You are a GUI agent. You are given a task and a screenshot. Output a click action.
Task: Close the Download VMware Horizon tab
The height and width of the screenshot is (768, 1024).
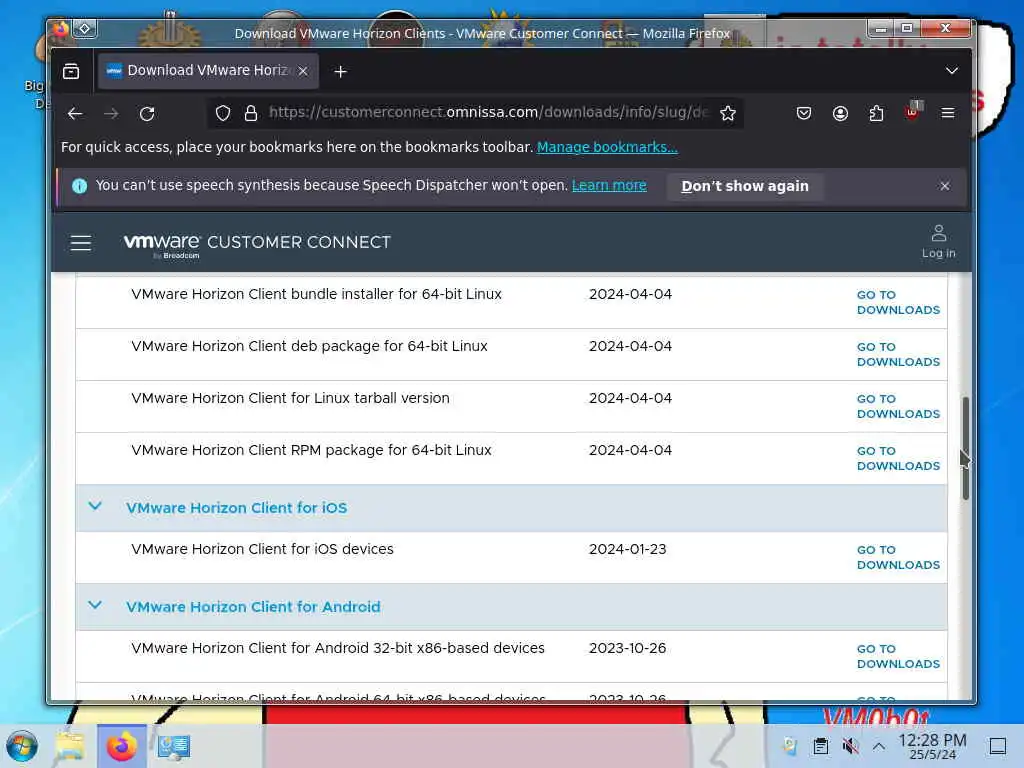pyautogui.click(x=303, y=71)
